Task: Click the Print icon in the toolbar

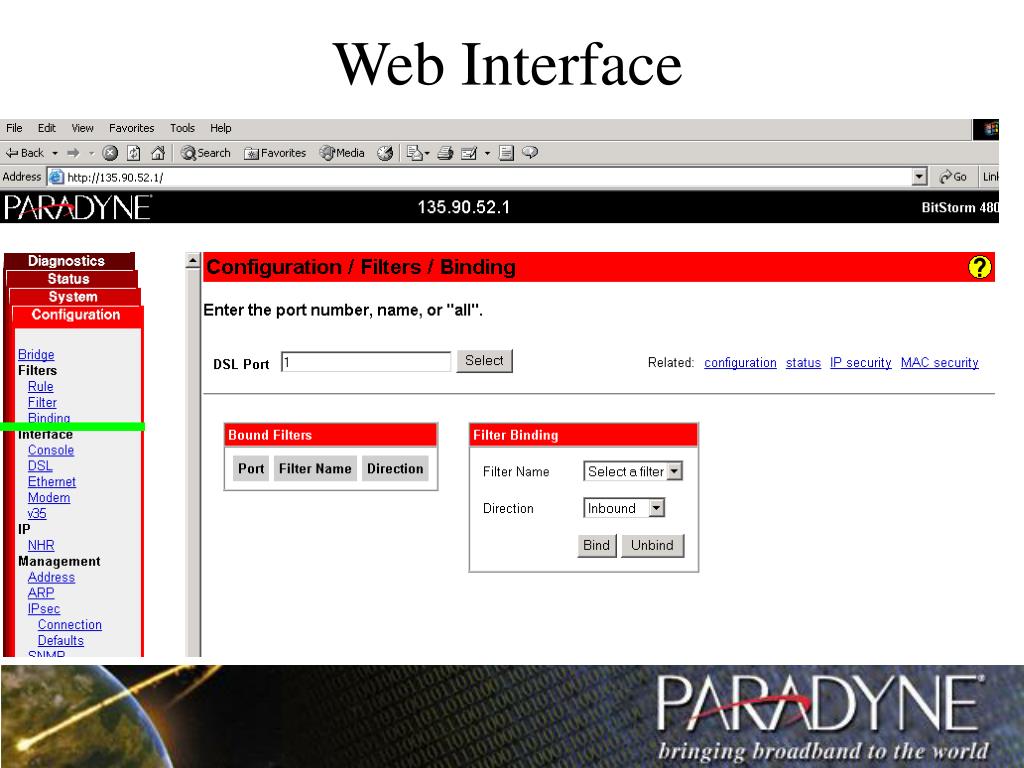Action: click(445, 153)
